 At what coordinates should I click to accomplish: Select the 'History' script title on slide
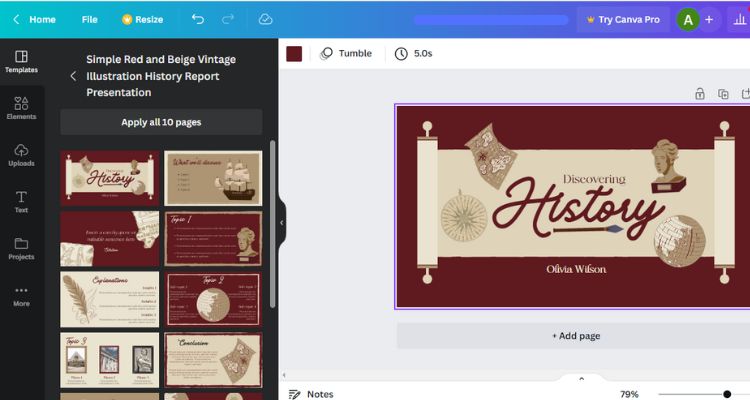click(x=578, y=209)
